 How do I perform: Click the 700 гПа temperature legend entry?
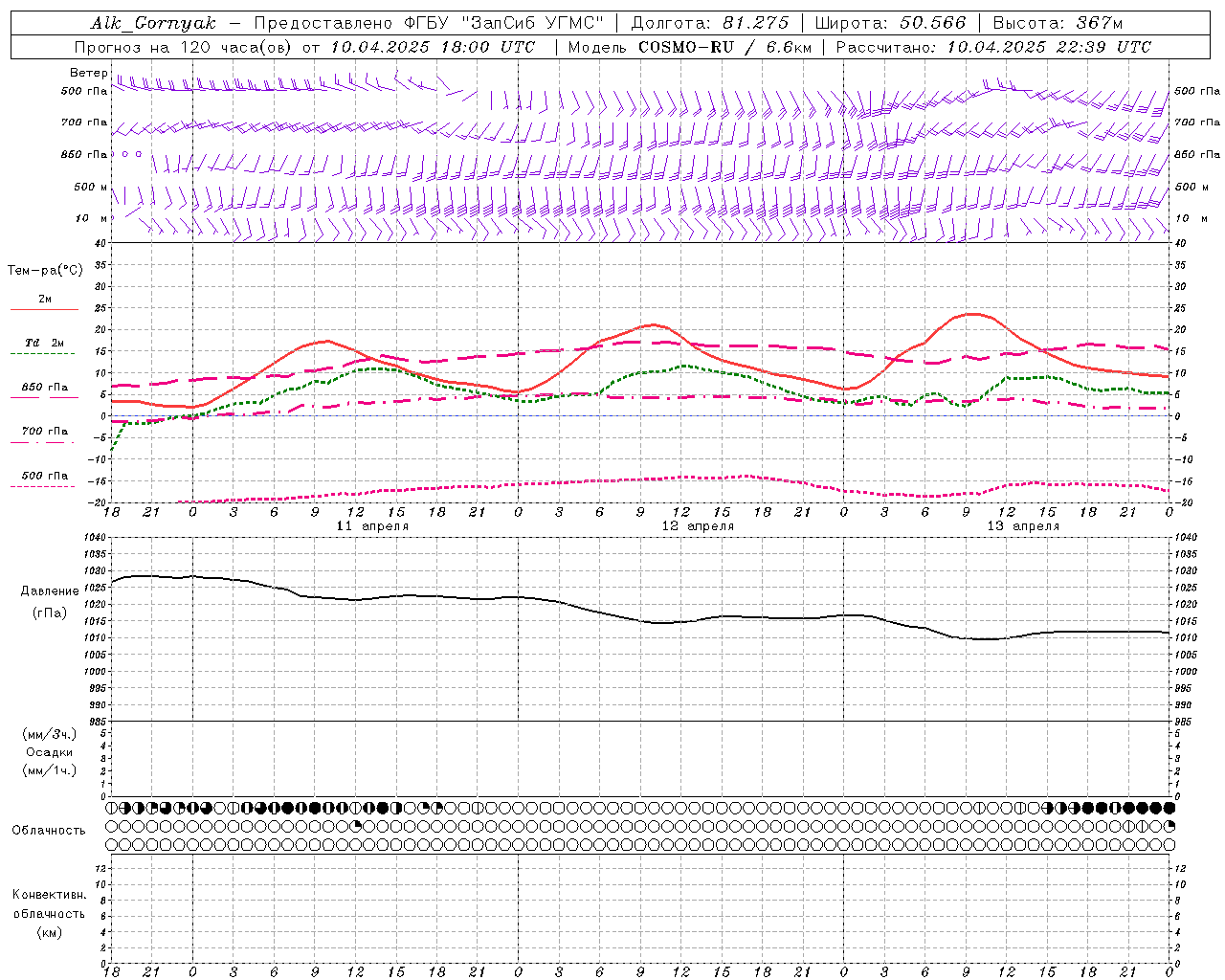click(x=44, y=431)
